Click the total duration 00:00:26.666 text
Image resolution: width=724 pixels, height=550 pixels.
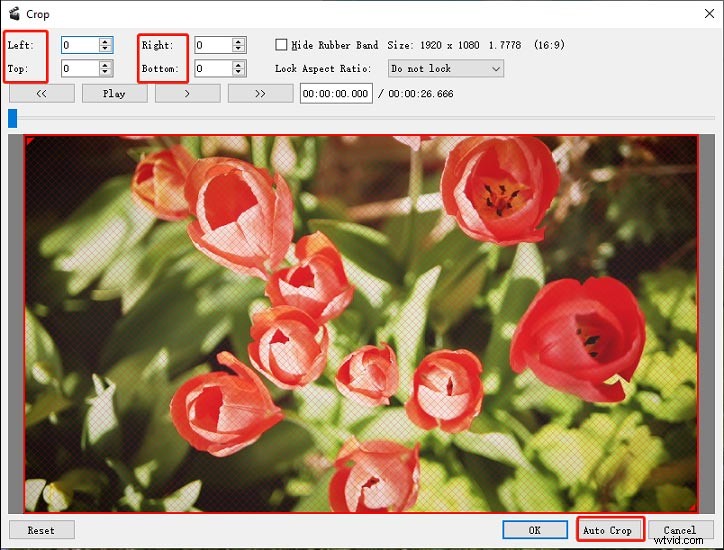pos(421,94)
